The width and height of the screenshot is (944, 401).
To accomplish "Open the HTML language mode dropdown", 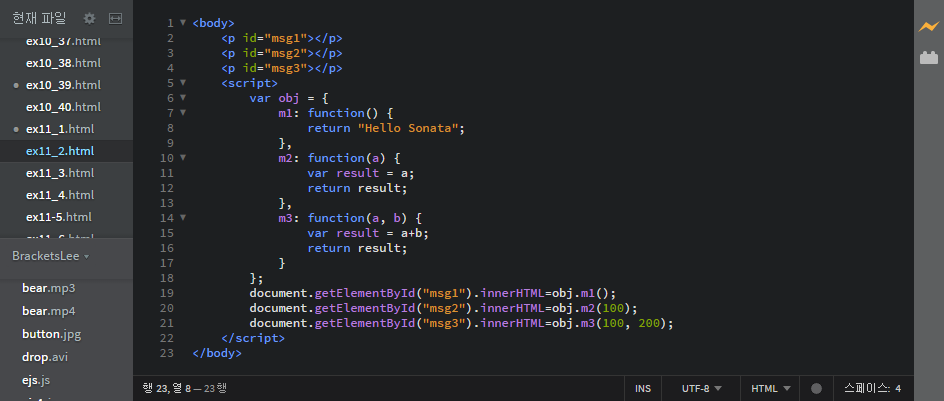I will click(771, 388).
